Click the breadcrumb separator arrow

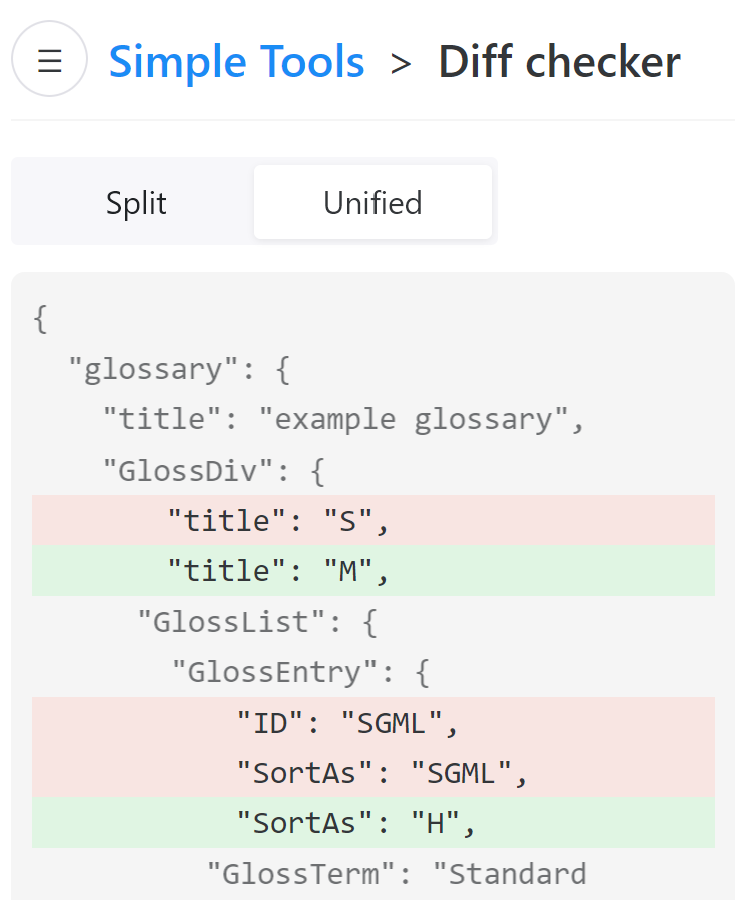click(402, 62)
